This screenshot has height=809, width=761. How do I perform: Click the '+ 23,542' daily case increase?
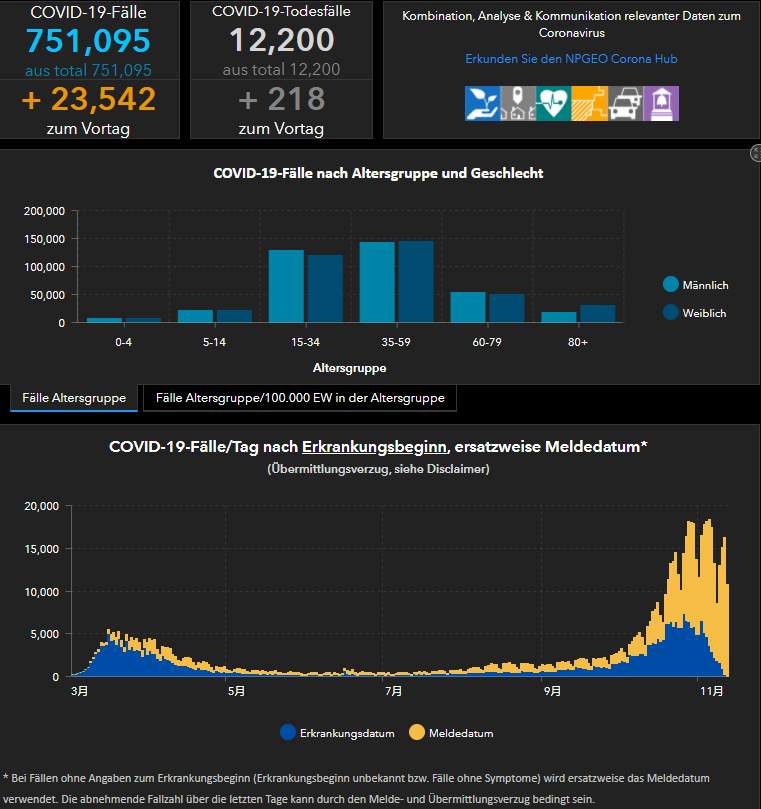(88, 99)
